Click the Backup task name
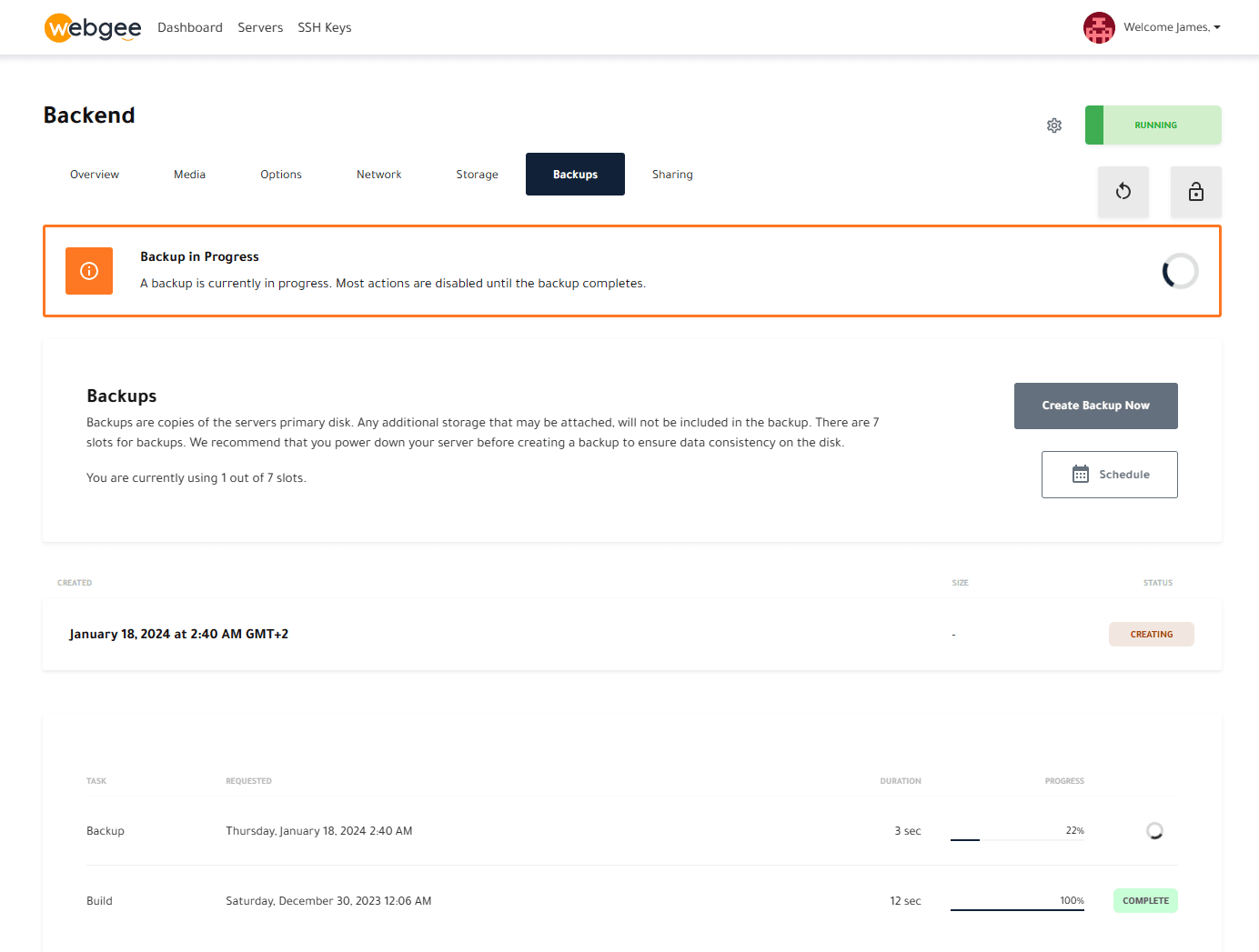The width and height of the screenshot is (1259, 952). click(106, 831)
